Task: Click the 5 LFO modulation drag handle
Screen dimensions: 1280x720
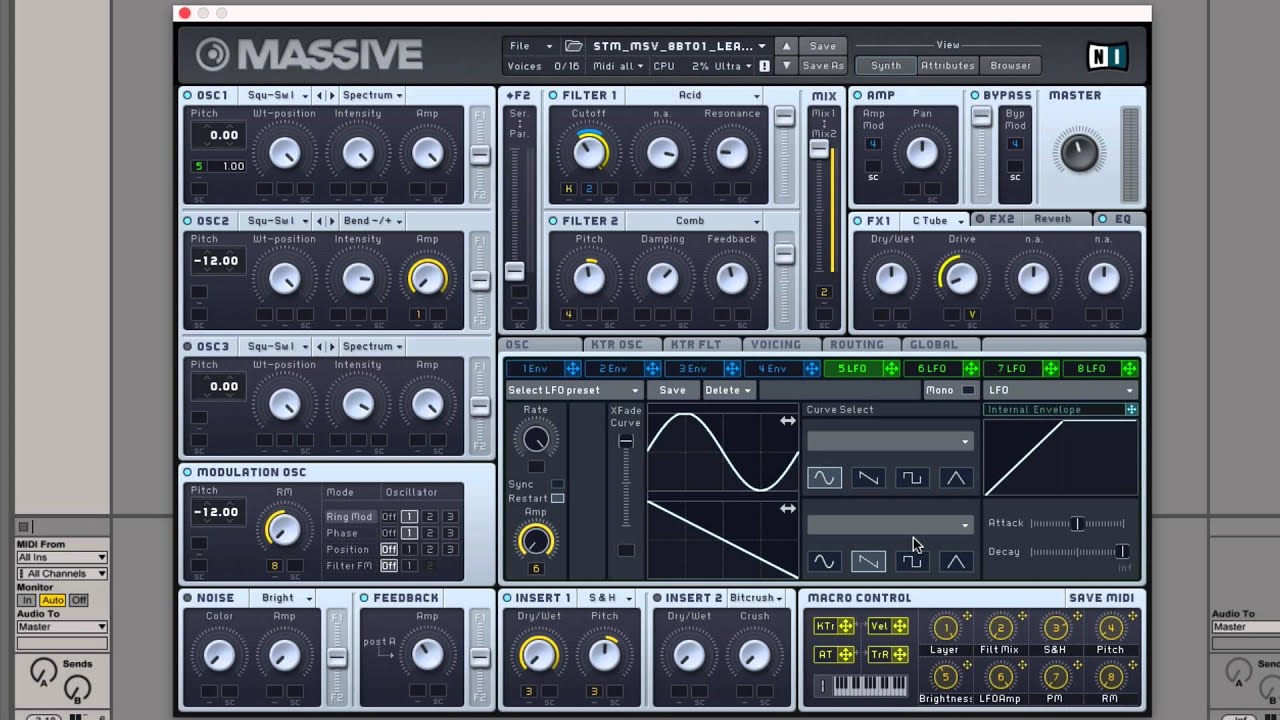Action: (892, 369)
